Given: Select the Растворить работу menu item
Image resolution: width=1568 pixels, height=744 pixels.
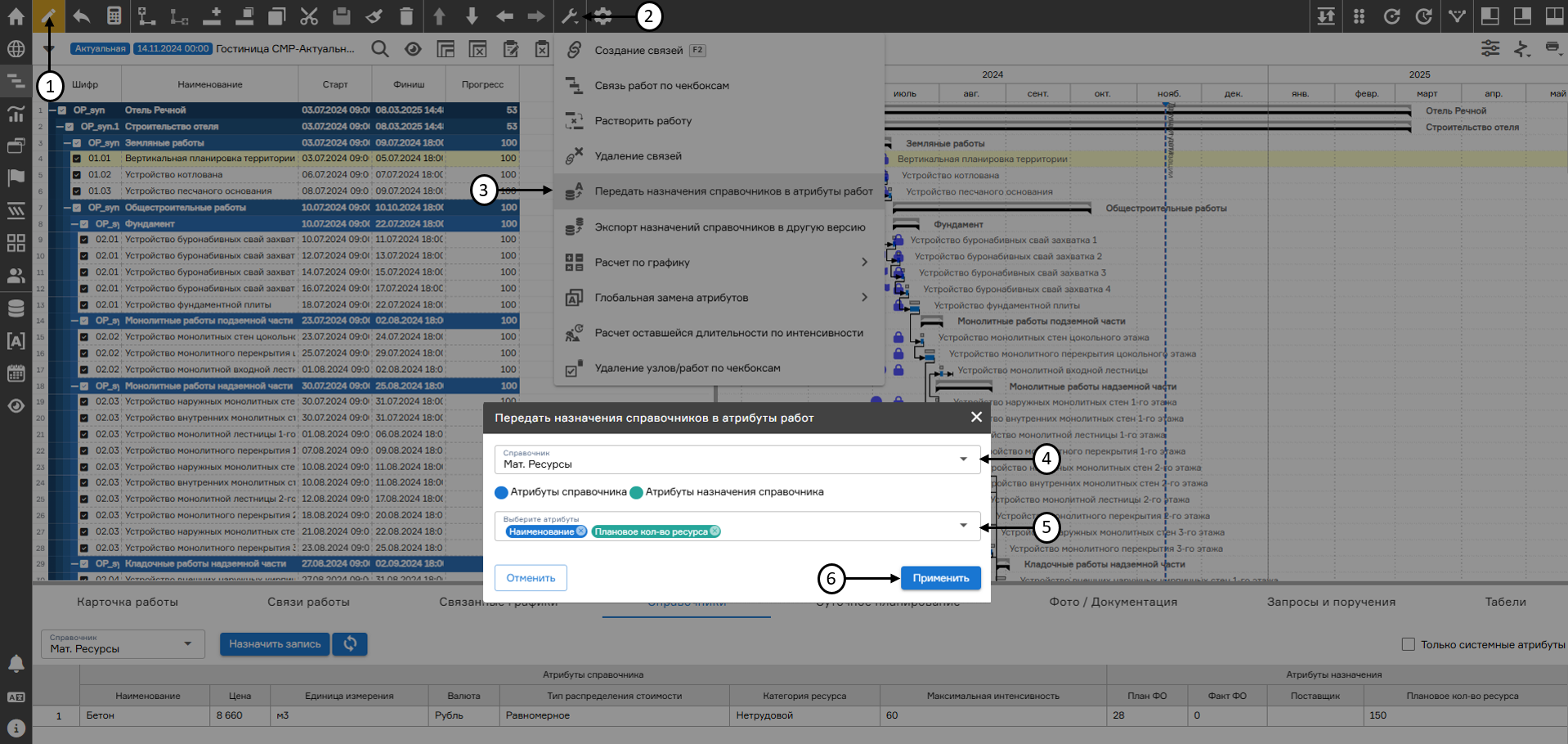Looking at the screenshot, I should [x=719, y=121].
